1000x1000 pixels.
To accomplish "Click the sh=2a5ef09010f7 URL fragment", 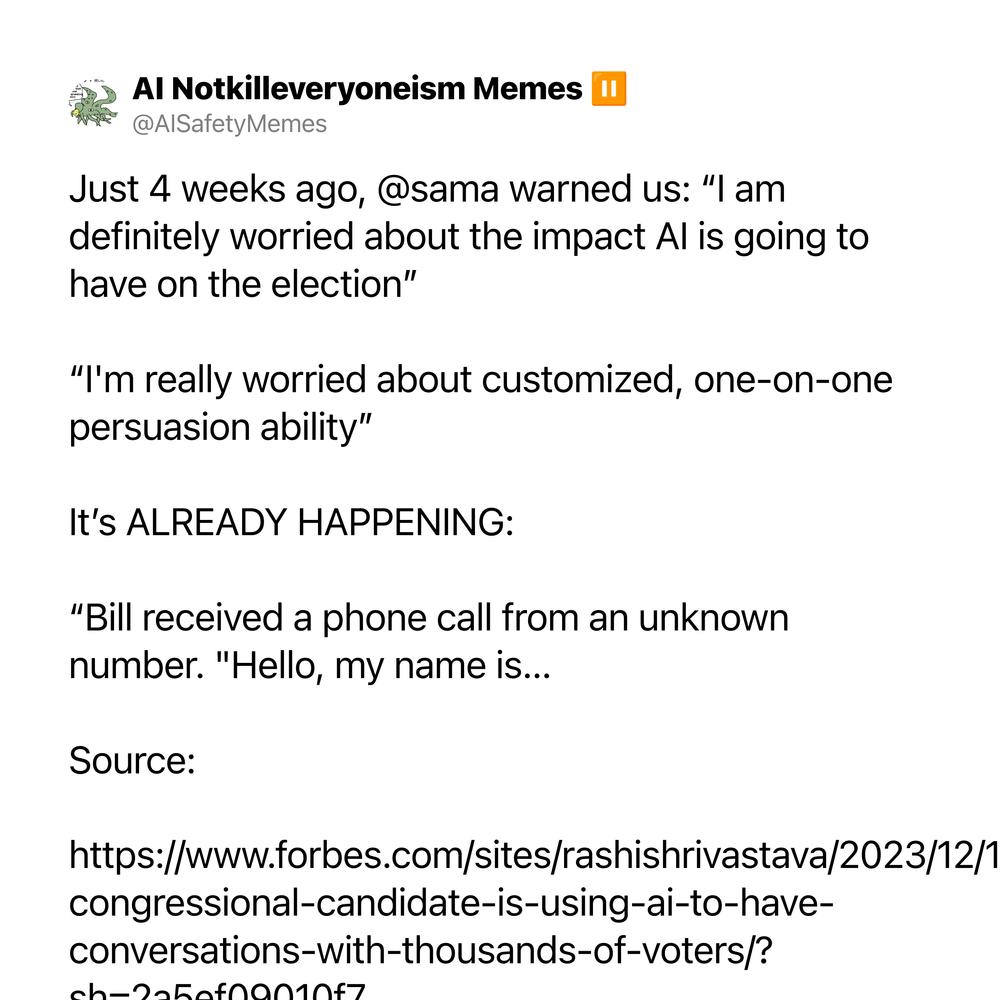I will (x=217, y=991).
